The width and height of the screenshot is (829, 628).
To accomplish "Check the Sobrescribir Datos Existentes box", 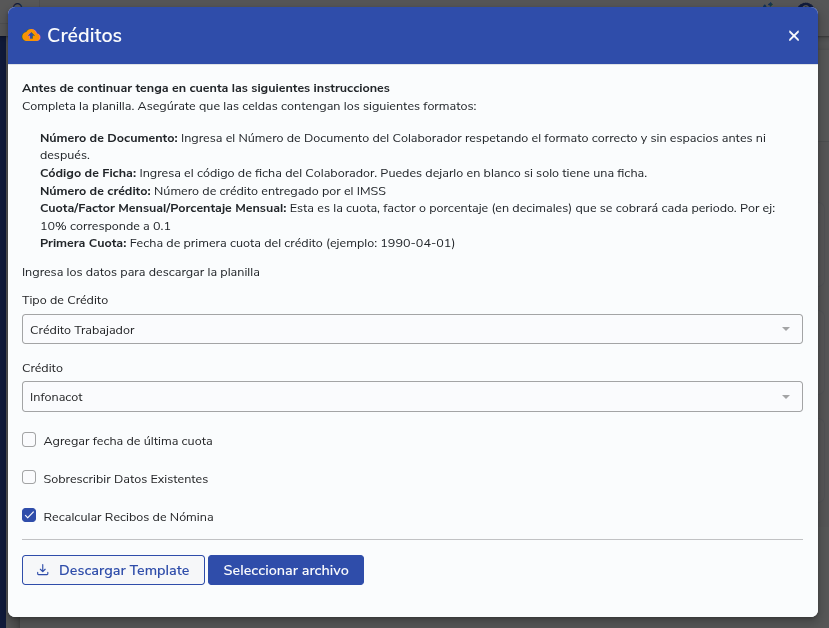I will pyautogui.click(x=29, y=478).
